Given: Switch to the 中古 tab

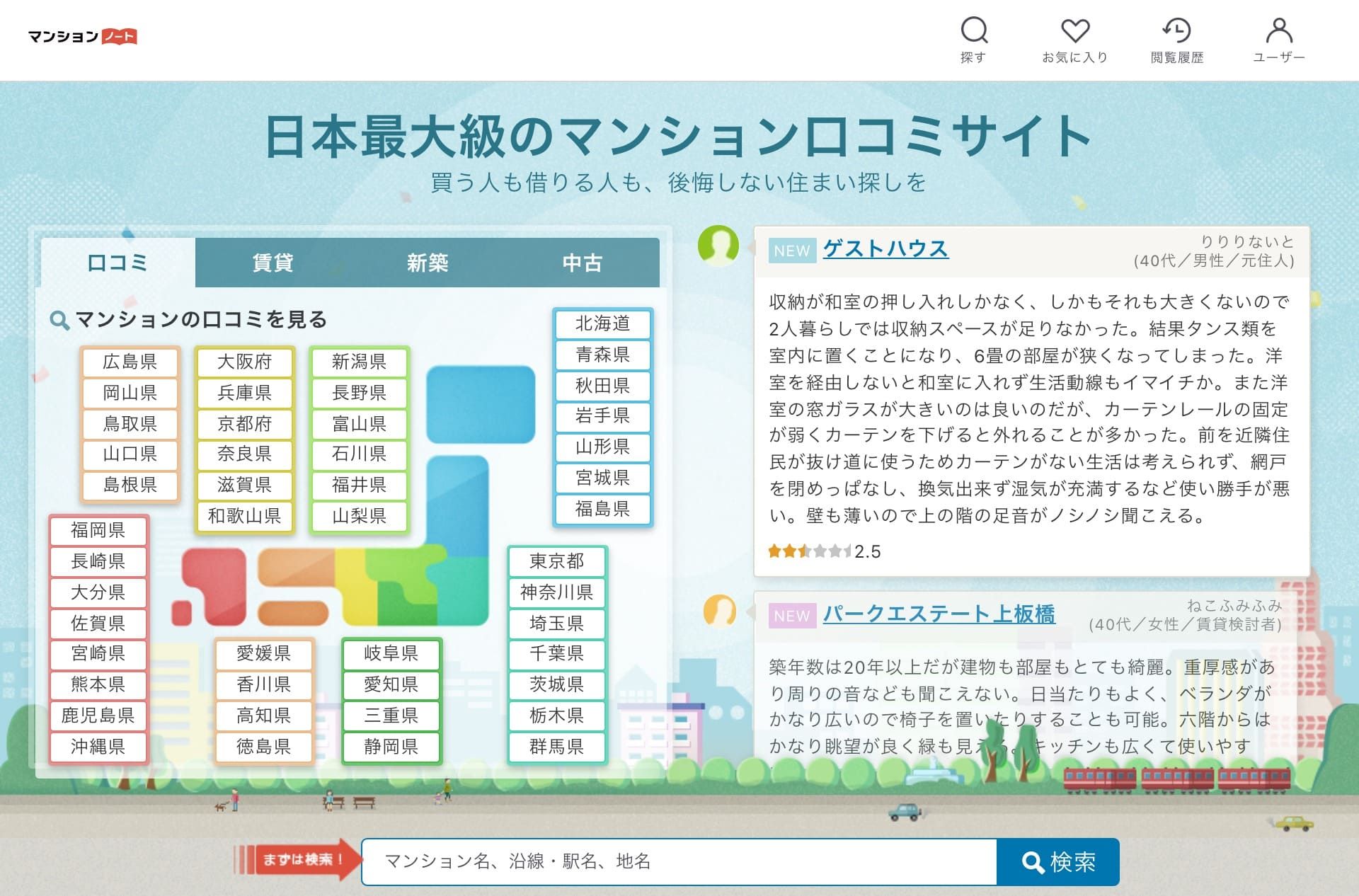Looking at the screenshot, I should 582,263.
